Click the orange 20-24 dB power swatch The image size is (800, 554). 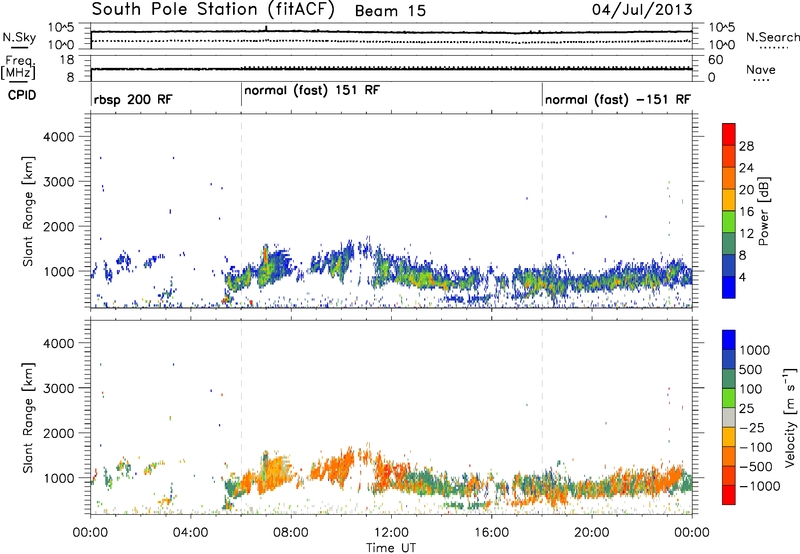pos(729,178)
